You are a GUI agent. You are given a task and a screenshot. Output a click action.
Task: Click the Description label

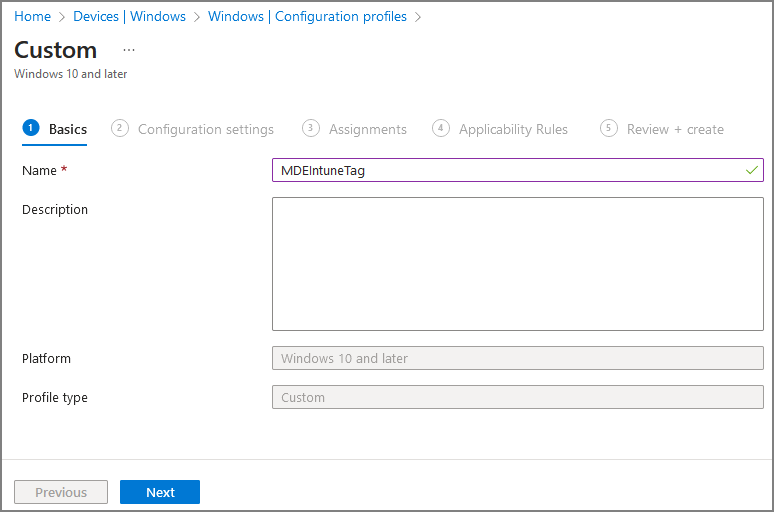[x=55, y=209]
